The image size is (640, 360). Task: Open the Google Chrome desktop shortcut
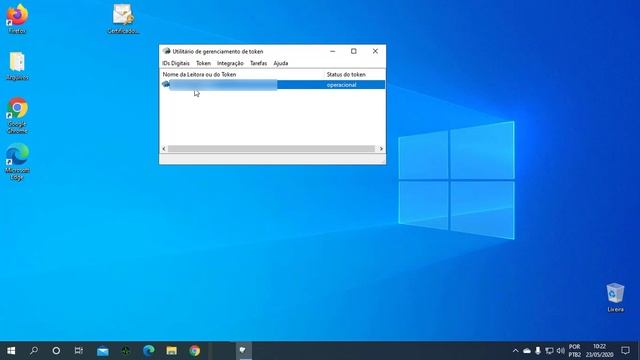(x=17, y=115)
